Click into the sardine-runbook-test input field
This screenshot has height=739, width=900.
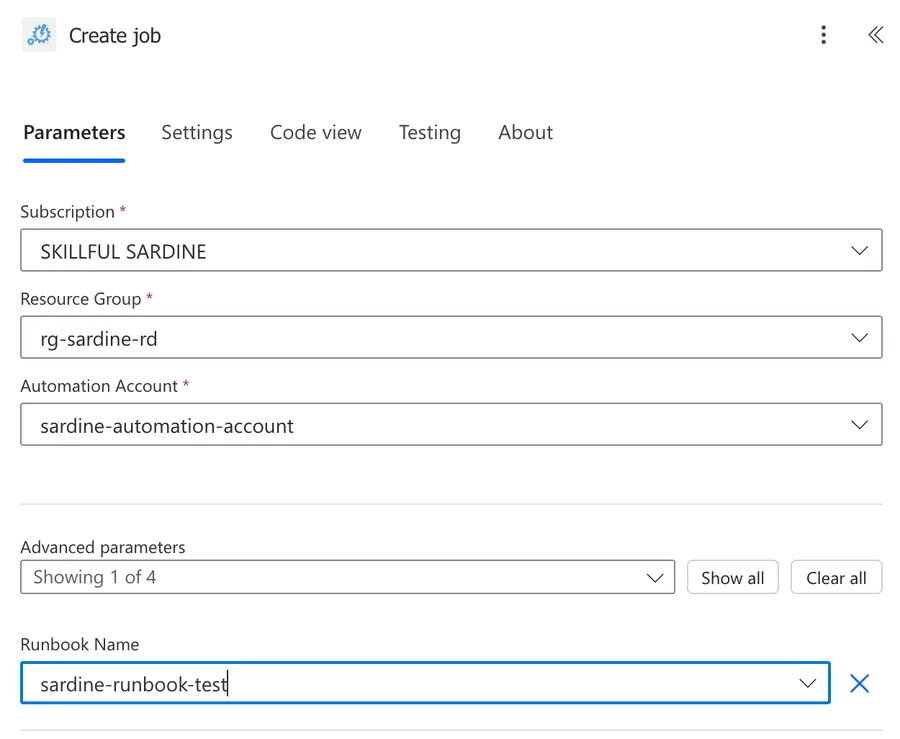pos(400,683)
